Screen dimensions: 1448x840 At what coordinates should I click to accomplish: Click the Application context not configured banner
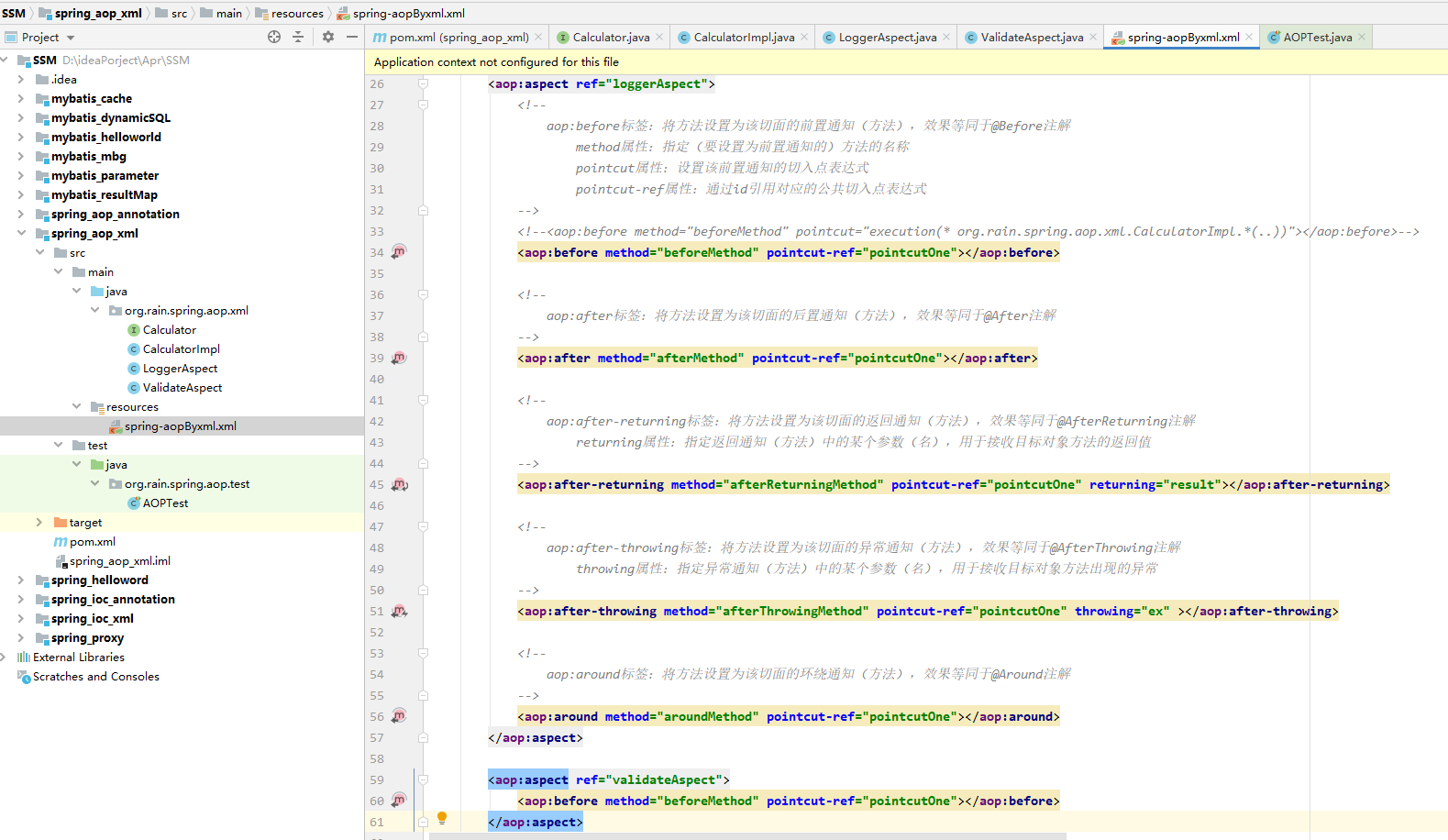tap(906, 62)
